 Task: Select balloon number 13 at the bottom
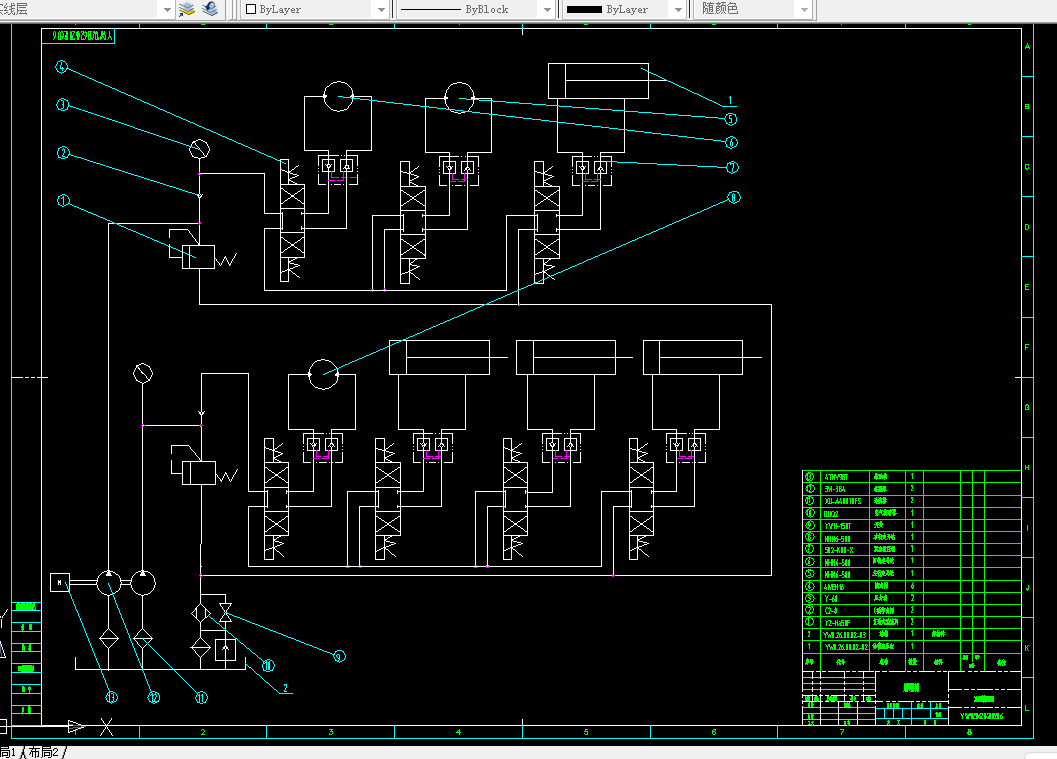tap(111, 698)
